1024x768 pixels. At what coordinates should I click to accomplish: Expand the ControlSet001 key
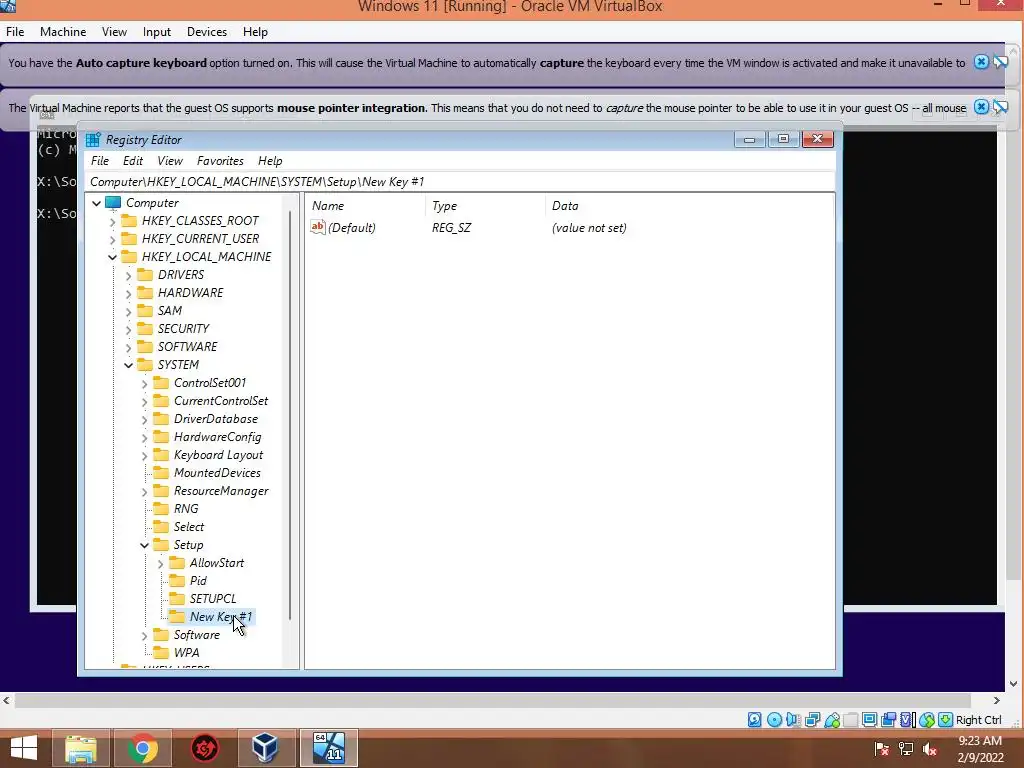144,384
